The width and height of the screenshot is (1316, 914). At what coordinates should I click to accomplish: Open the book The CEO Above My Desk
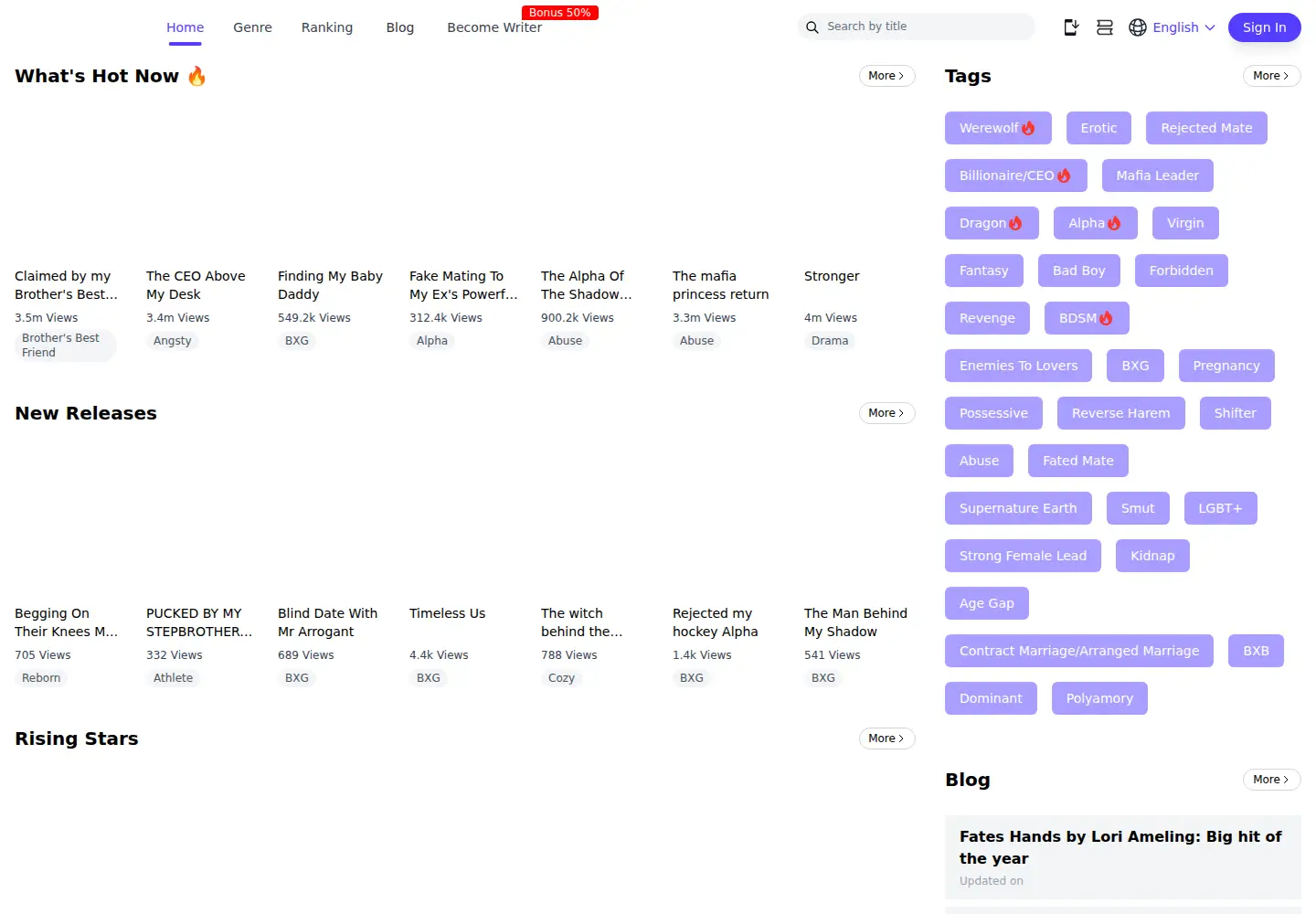[196, 285]
